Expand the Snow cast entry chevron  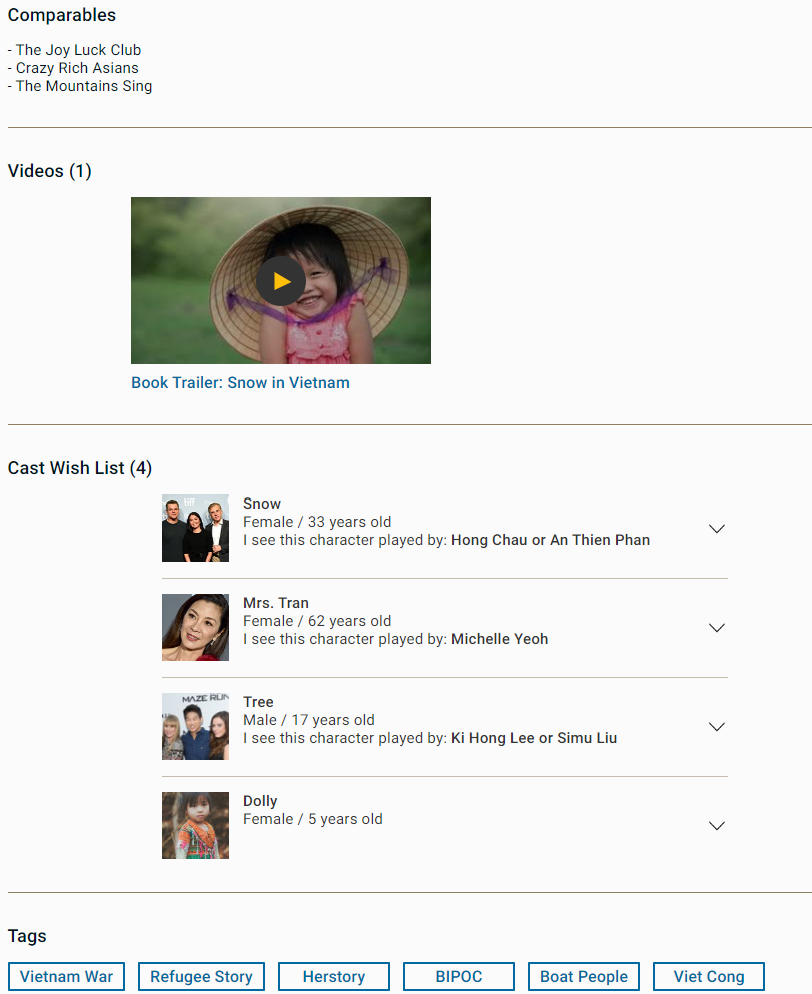[716, 529]
